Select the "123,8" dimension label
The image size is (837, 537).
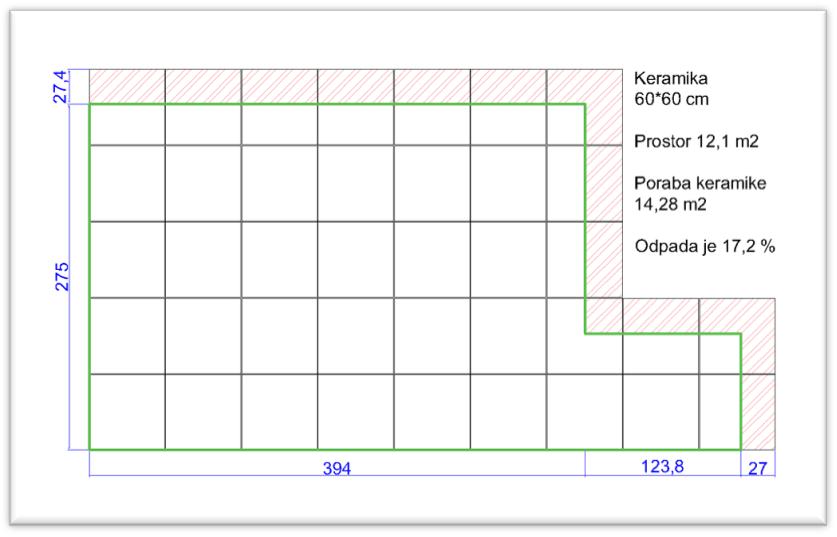[662, 466]
